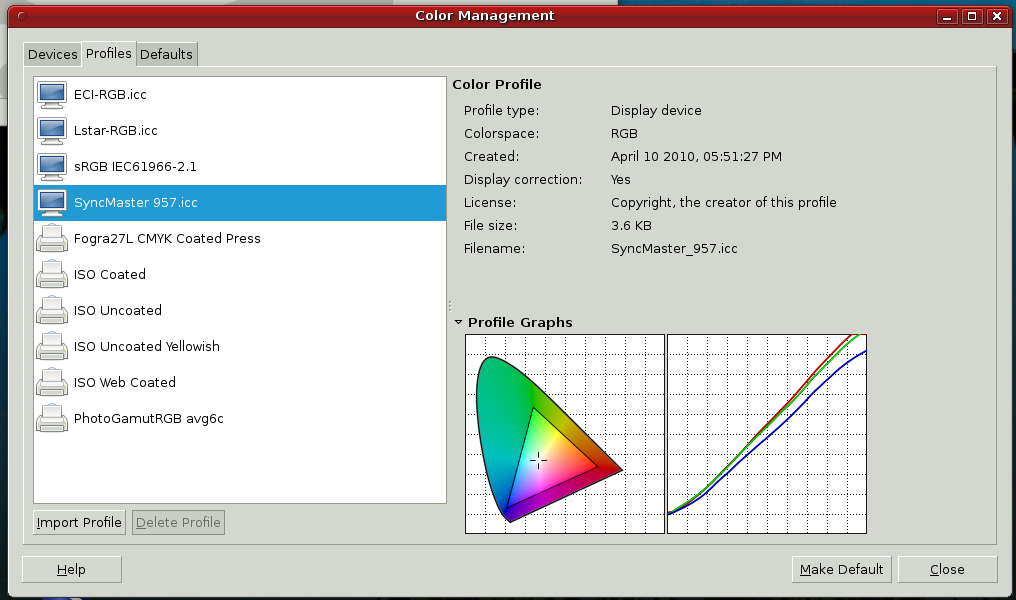Screen dimensions: 1016x600
Task: Click the monitor icon beside Lstar-RGB.icc
Action: [52, 131]
